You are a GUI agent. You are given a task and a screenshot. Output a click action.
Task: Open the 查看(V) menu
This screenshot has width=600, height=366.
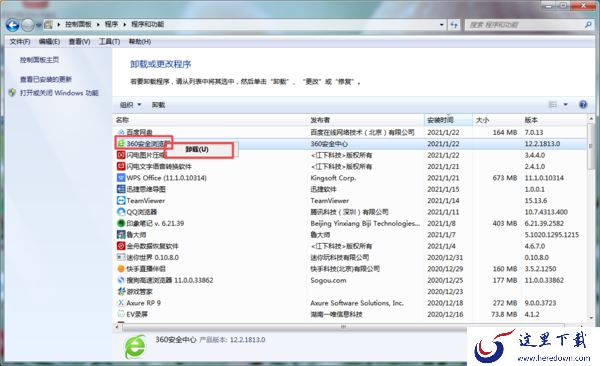click(x=79, y=41)
